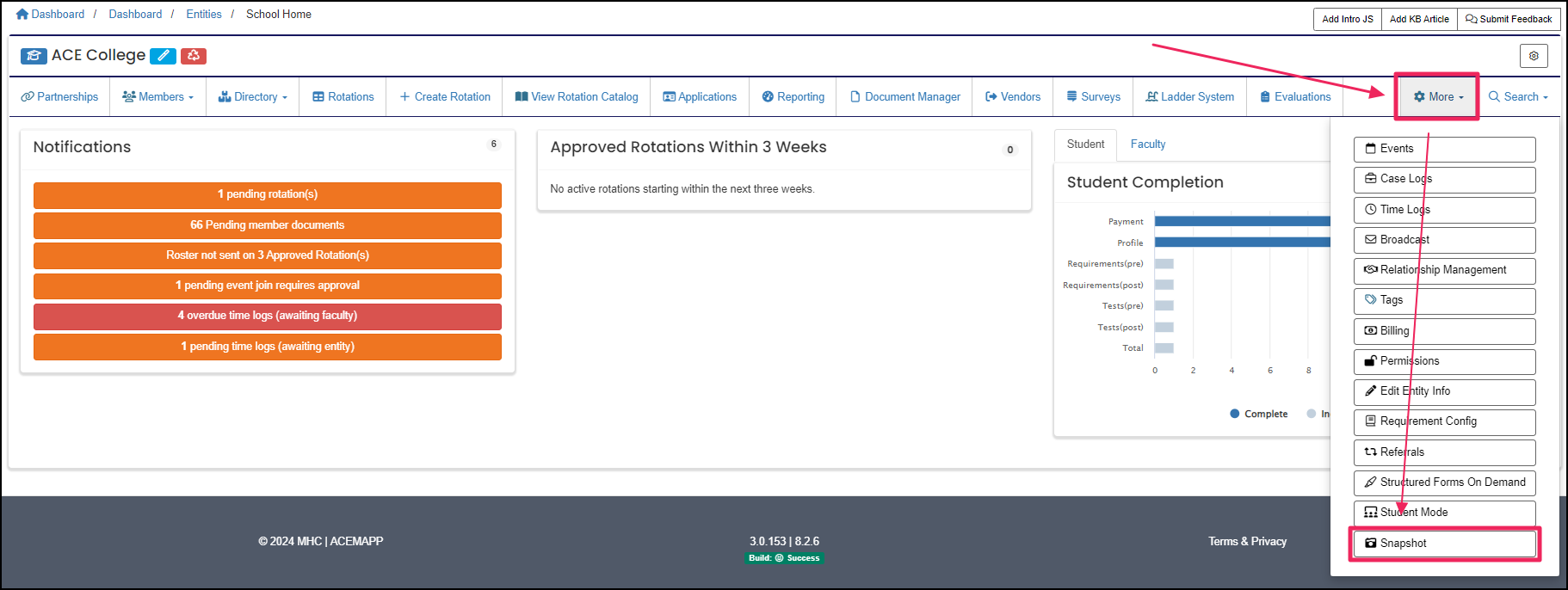Click the 1 pending rotation(s) notification
Screen dimensions: 1568x590
268,195
